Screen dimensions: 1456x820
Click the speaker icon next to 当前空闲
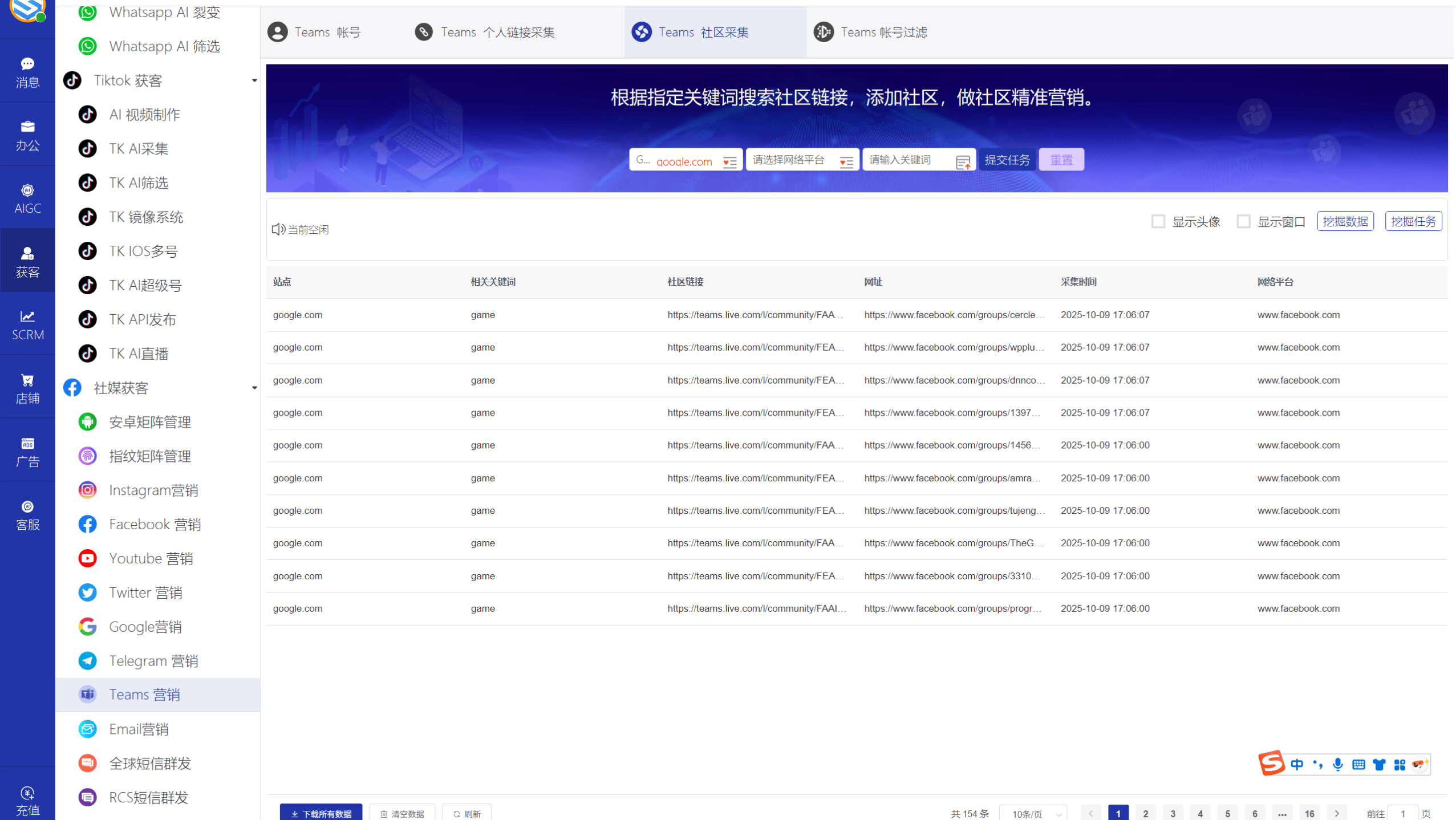coord(278,229)
